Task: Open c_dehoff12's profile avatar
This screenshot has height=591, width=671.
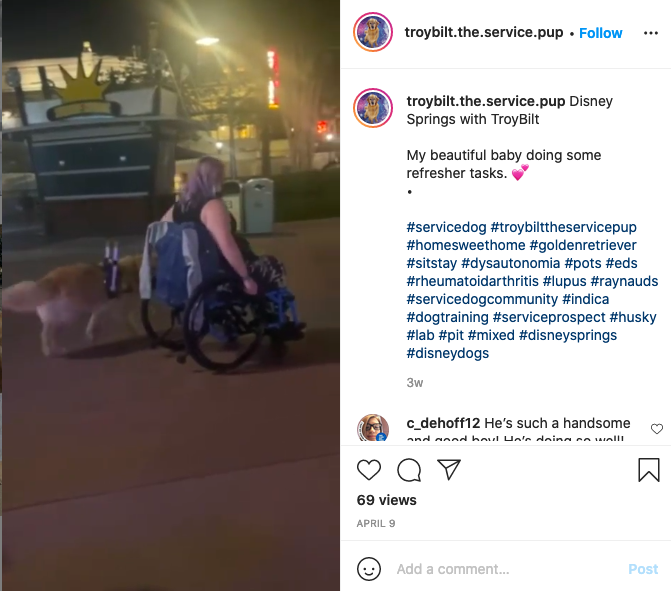Action: 373,428
